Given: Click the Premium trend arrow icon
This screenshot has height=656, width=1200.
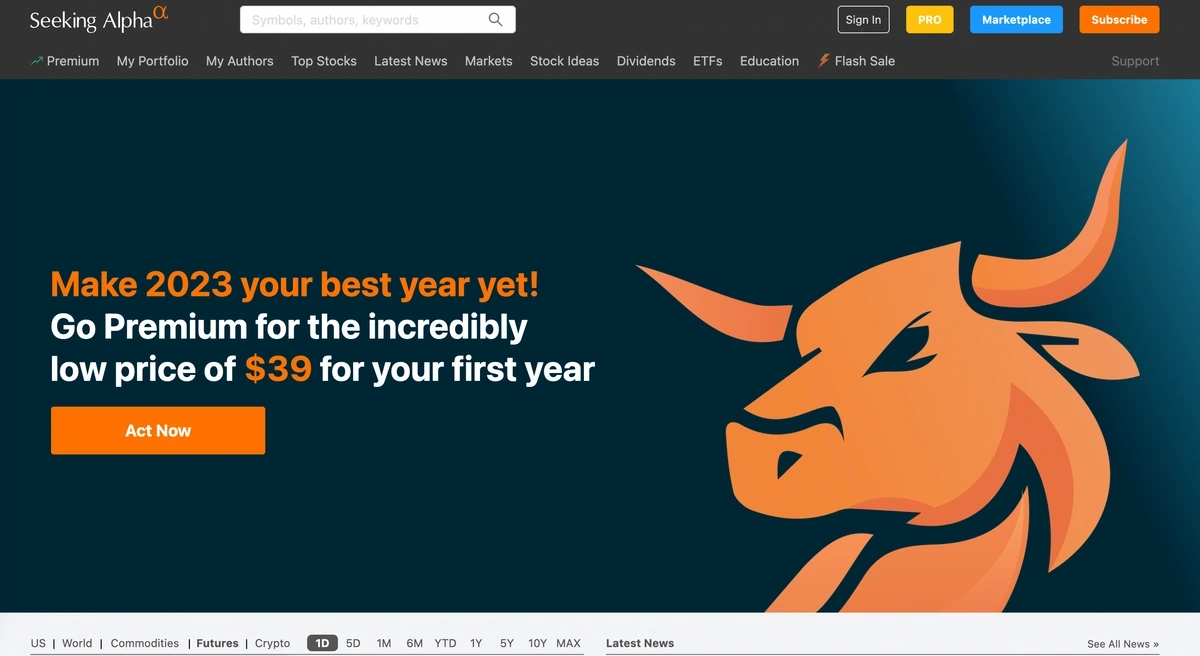Looking at the screenshot, I should coord(37,61).
